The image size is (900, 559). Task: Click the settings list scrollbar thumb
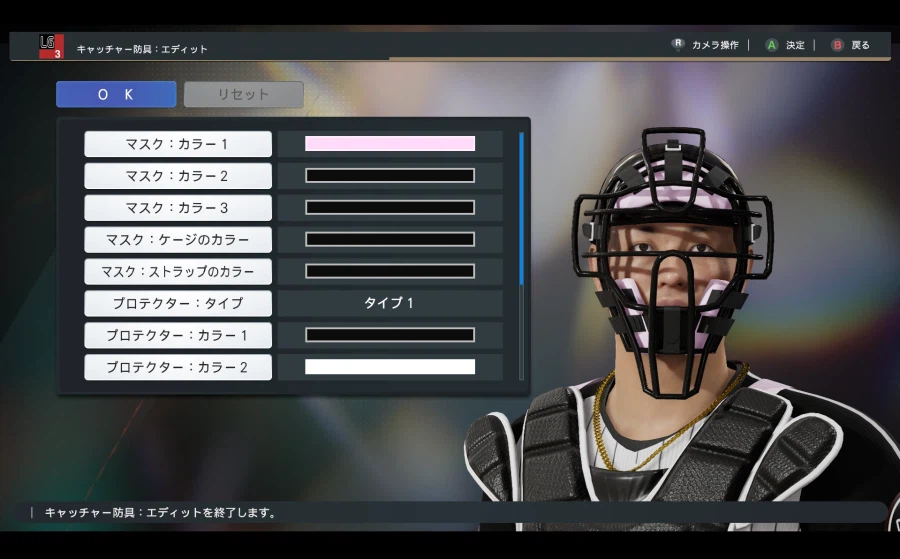(521, 209)
